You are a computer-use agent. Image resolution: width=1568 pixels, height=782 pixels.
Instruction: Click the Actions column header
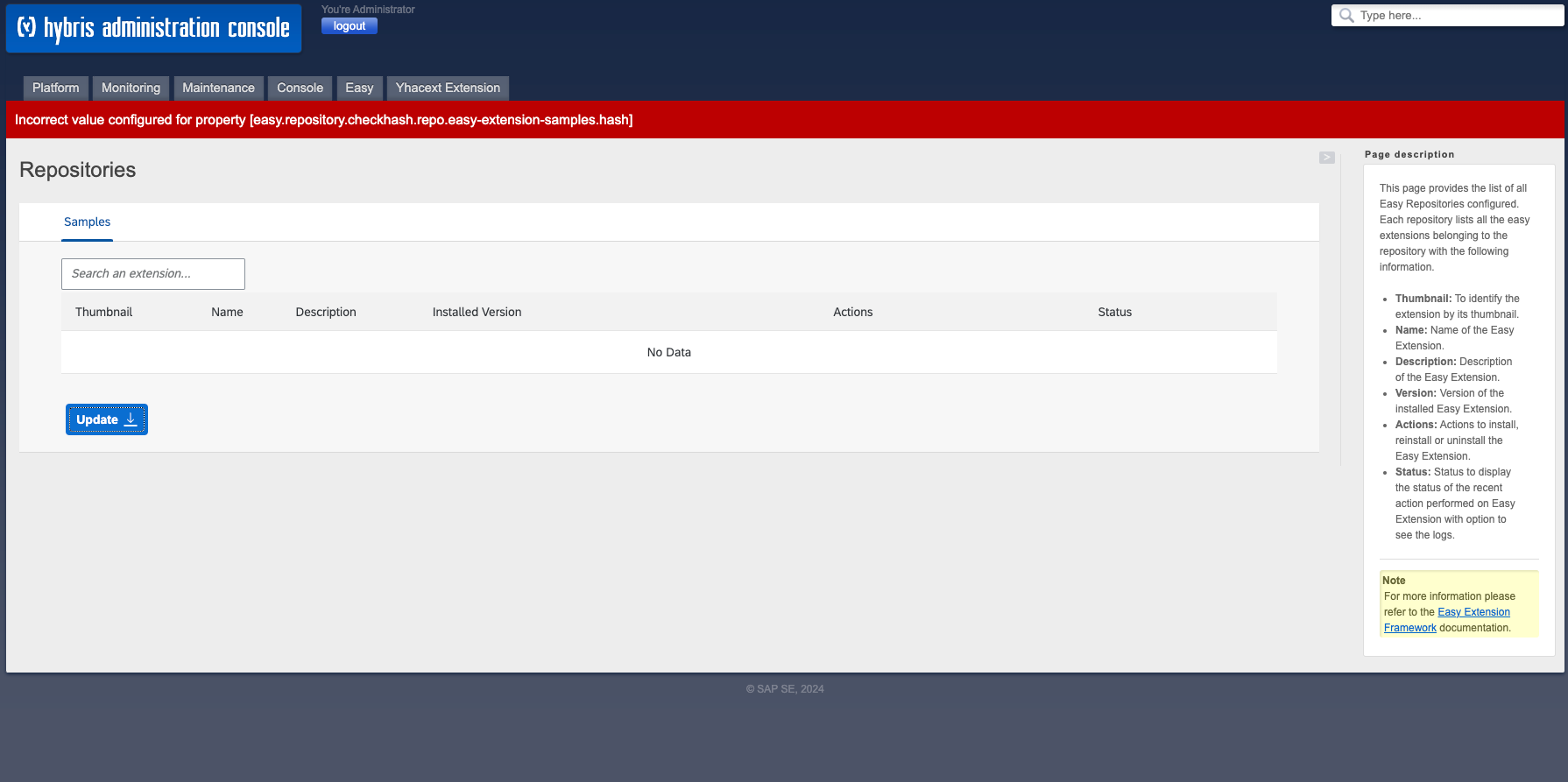[x=852, y=313]
